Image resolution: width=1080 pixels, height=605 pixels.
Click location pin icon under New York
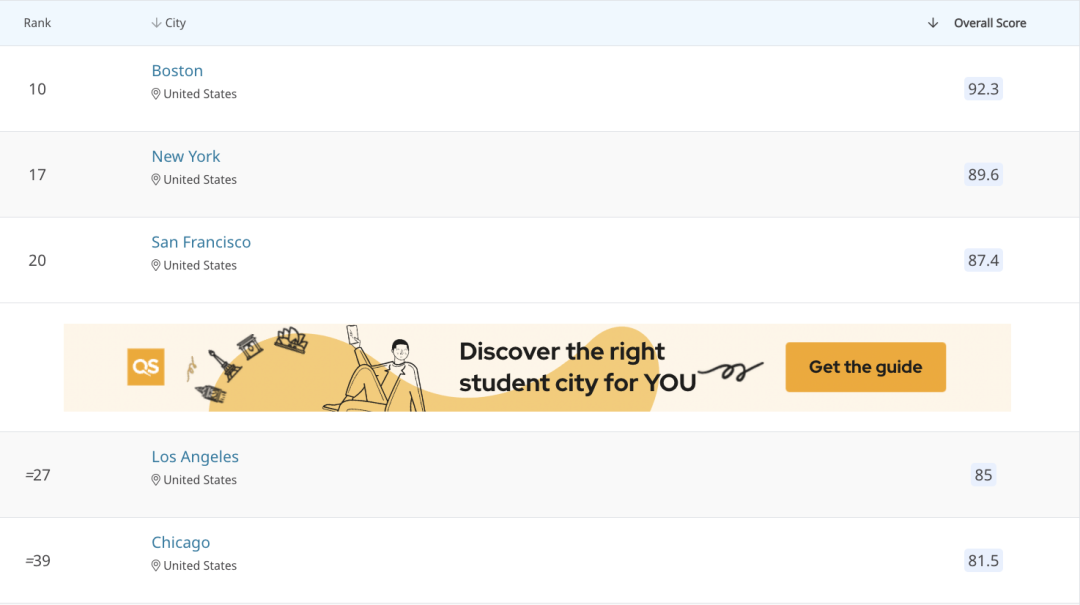point(156,179)
